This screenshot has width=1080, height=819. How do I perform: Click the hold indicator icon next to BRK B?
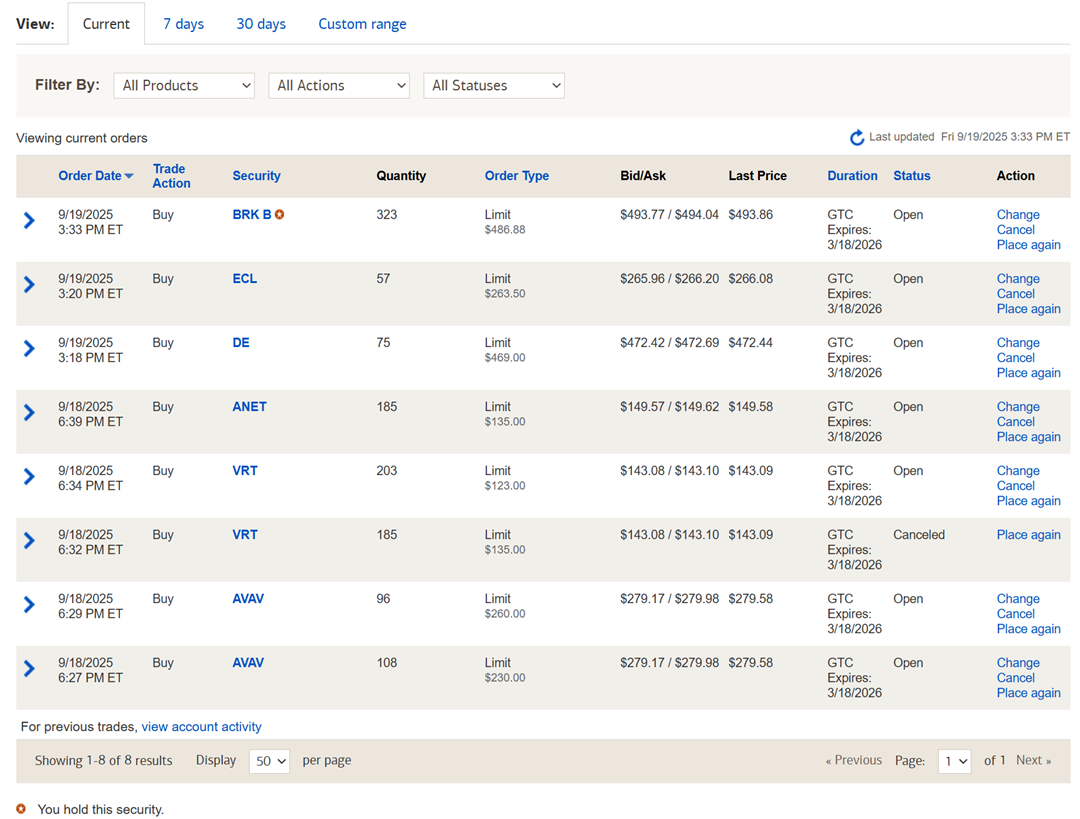coord(280,215)
